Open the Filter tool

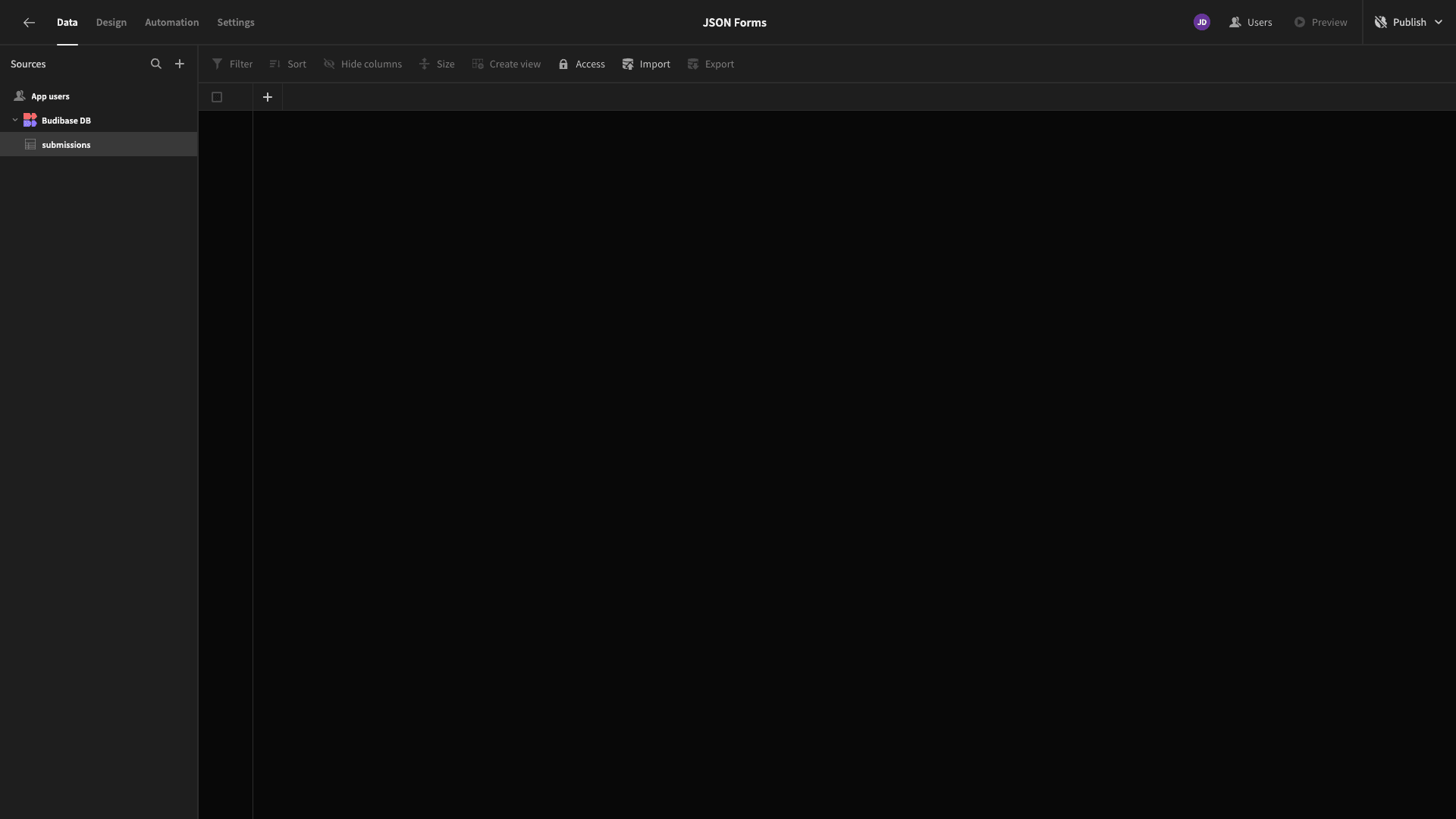click(x=232, y=64)
